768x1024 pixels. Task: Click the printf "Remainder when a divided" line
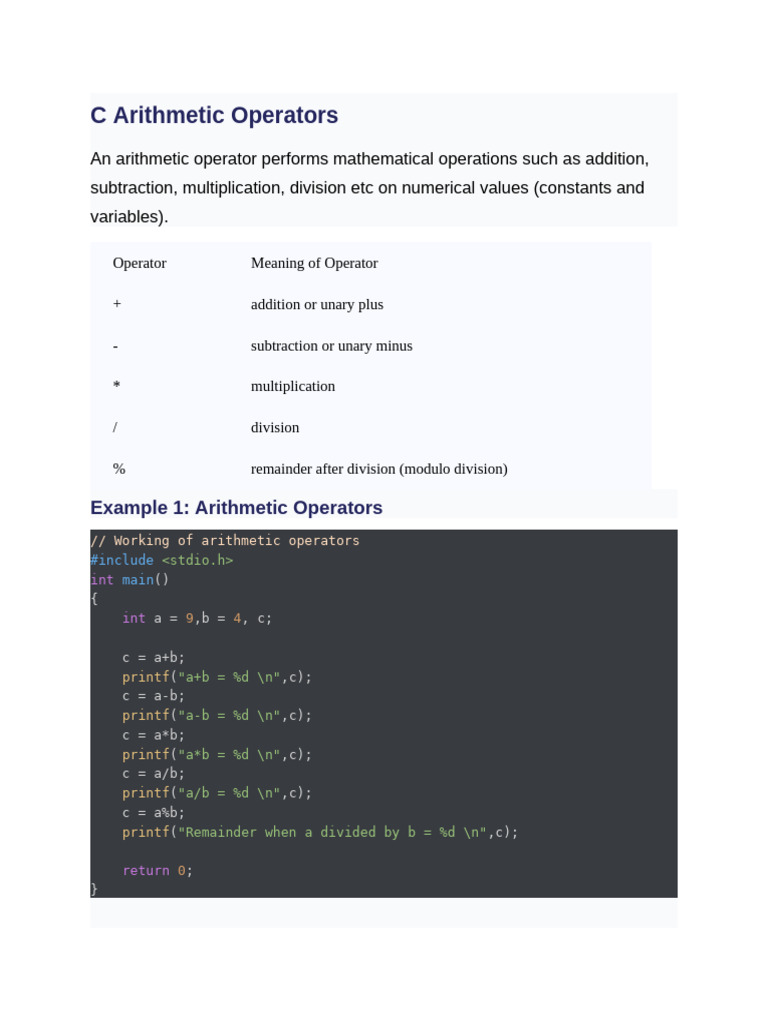tap(320, 832)
